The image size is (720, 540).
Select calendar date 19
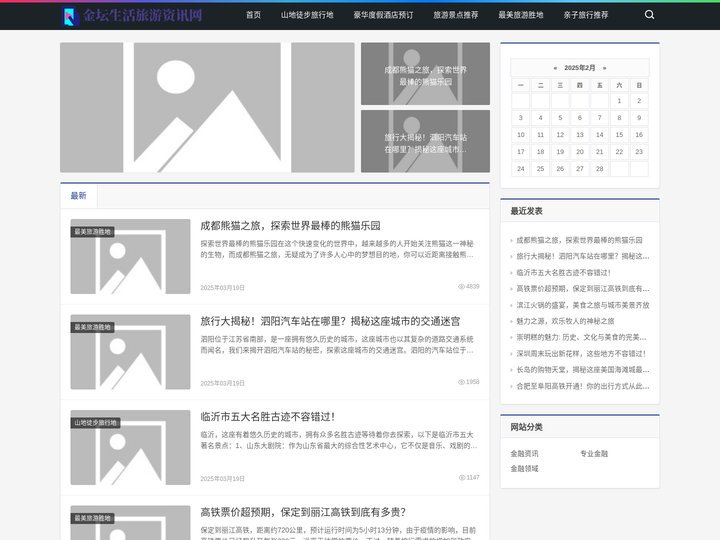pos(560,152)
